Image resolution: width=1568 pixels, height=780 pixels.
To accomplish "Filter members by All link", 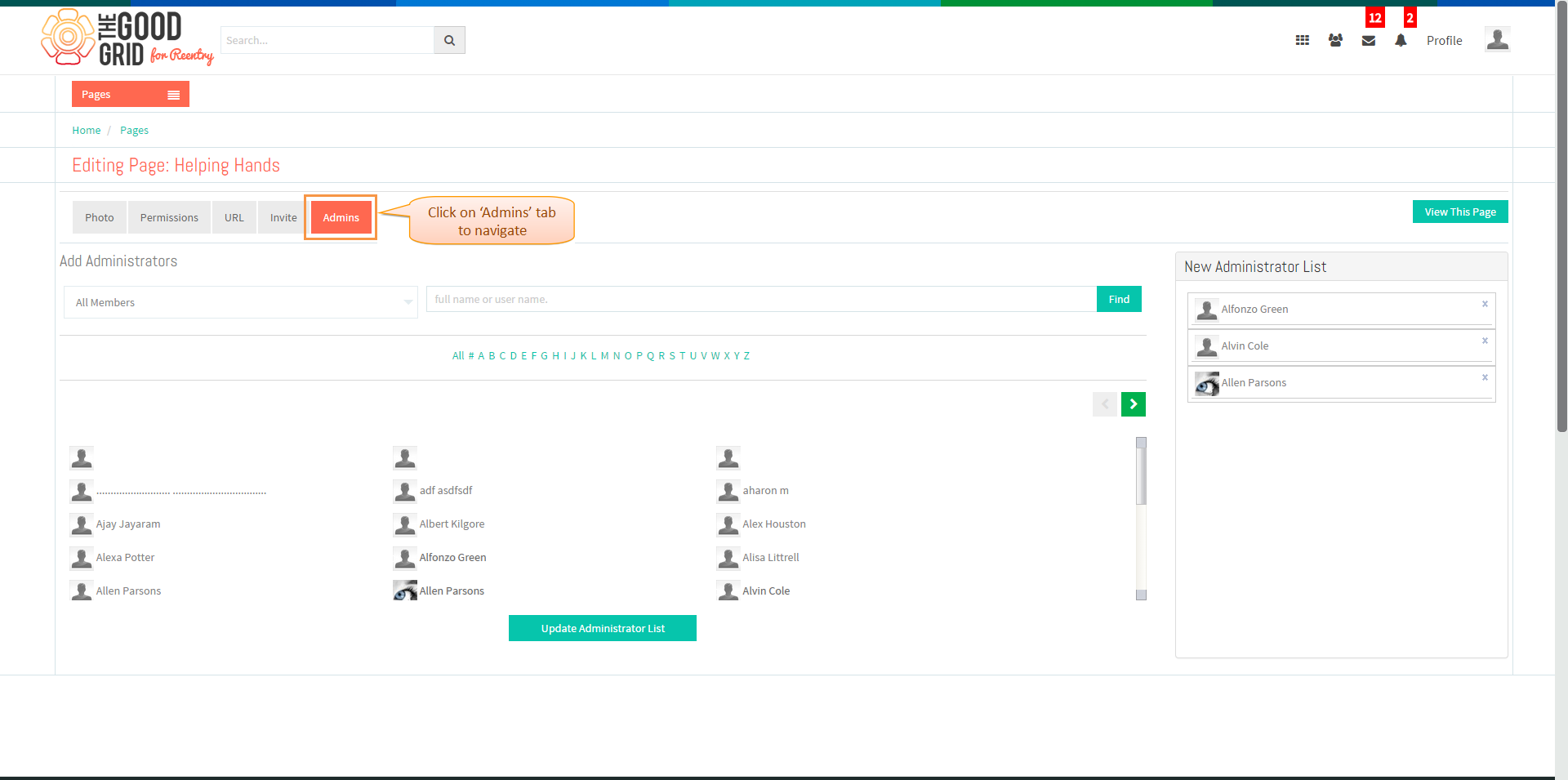I will pos(458,355).
